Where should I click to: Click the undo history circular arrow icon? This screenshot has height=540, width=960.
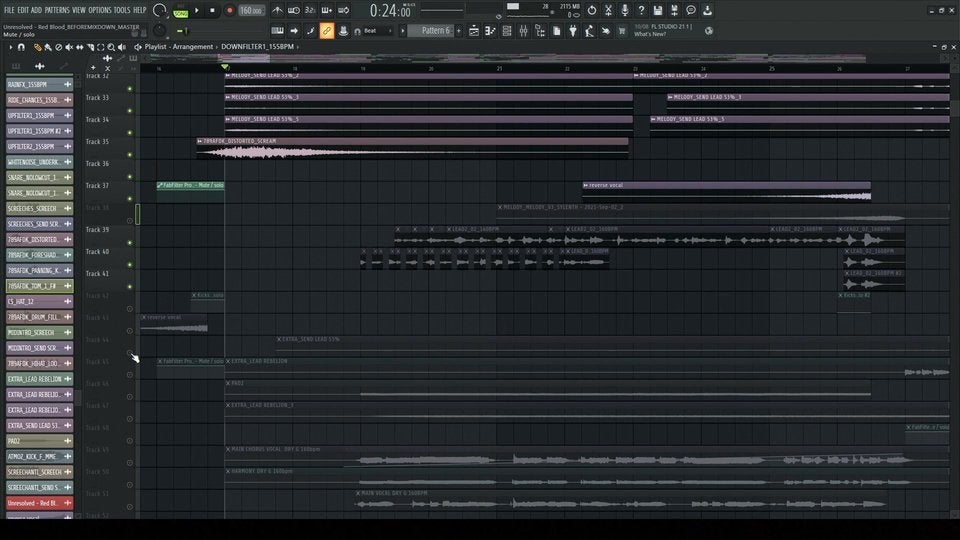point(591,10)
